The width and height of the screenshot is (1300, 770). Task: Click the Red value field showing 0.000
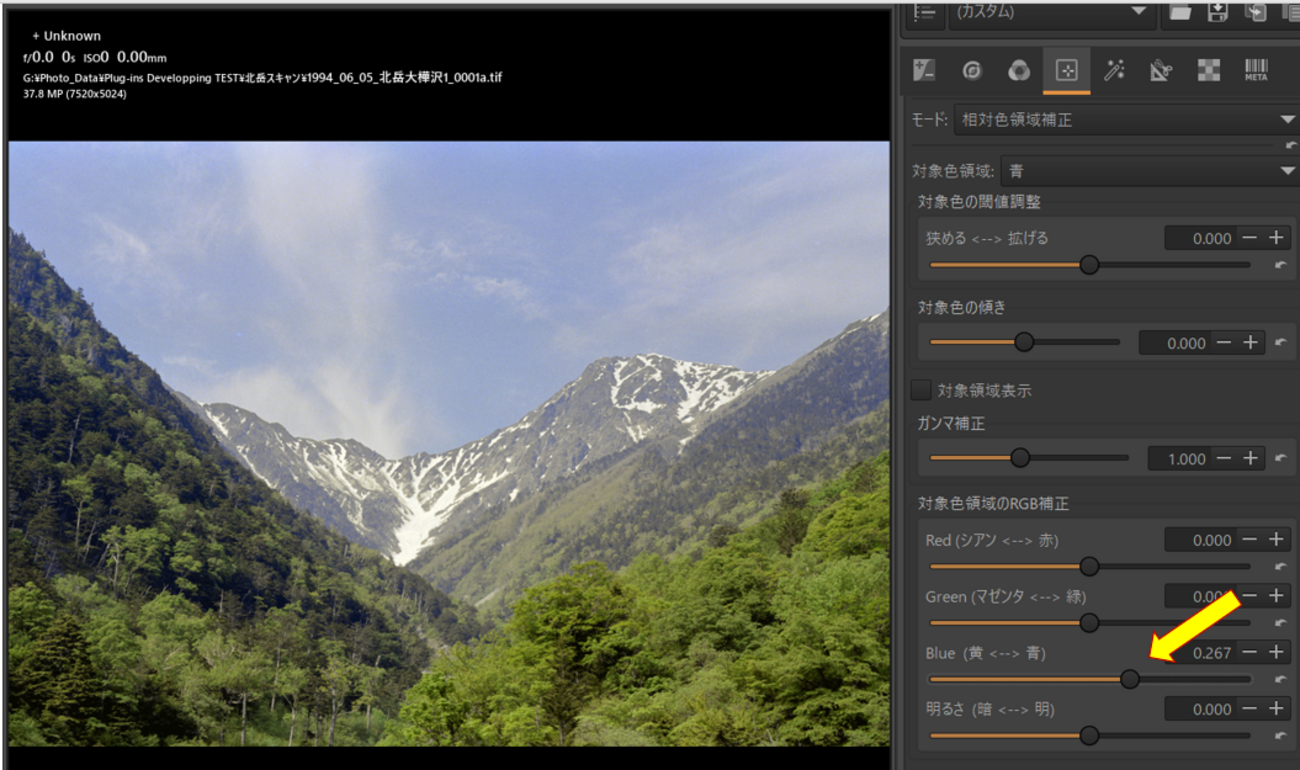click(x=1201, y=540)
